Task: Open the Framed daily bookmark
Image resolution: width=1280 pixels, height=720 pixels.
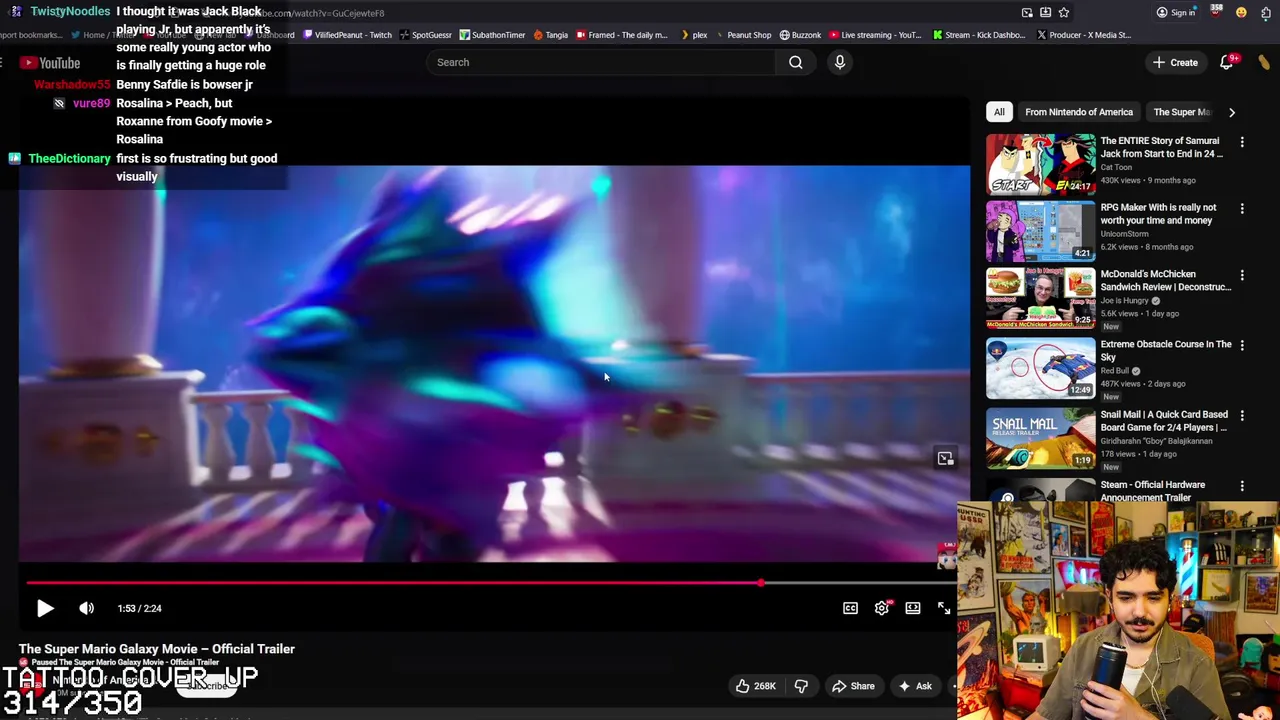Action: [x=621, y=35]
